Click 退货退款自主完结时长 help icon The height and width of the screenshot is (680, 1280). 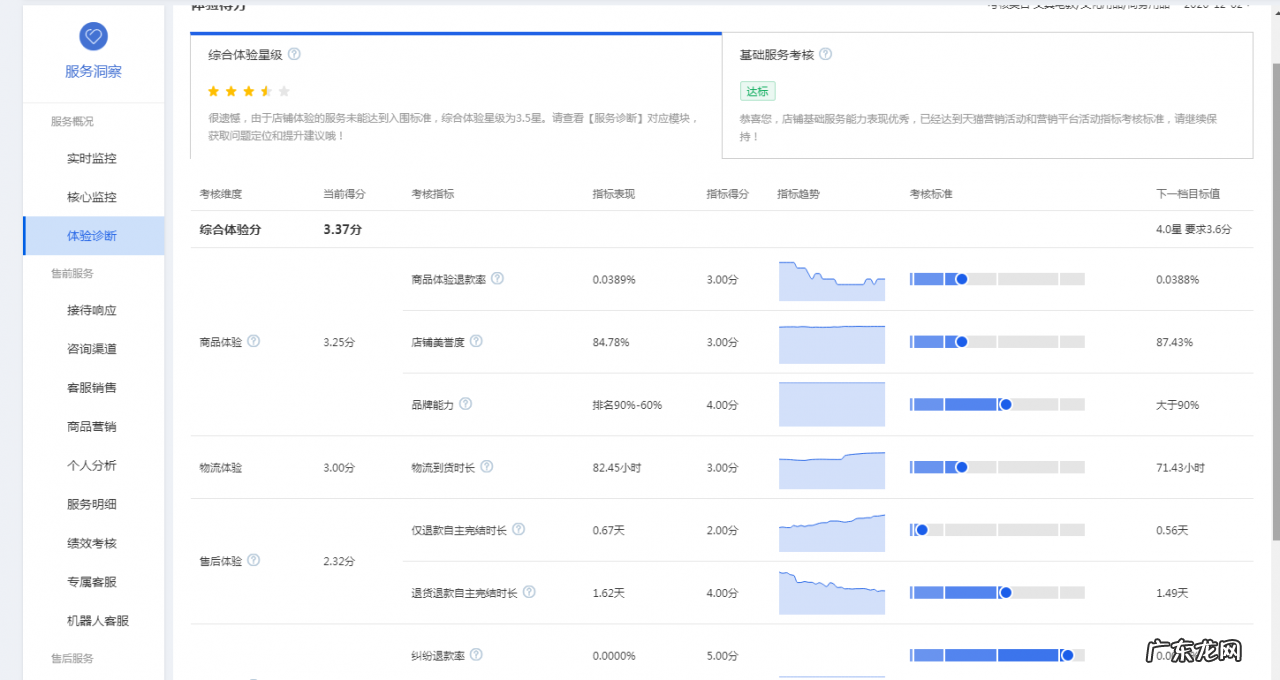[531, 592]
